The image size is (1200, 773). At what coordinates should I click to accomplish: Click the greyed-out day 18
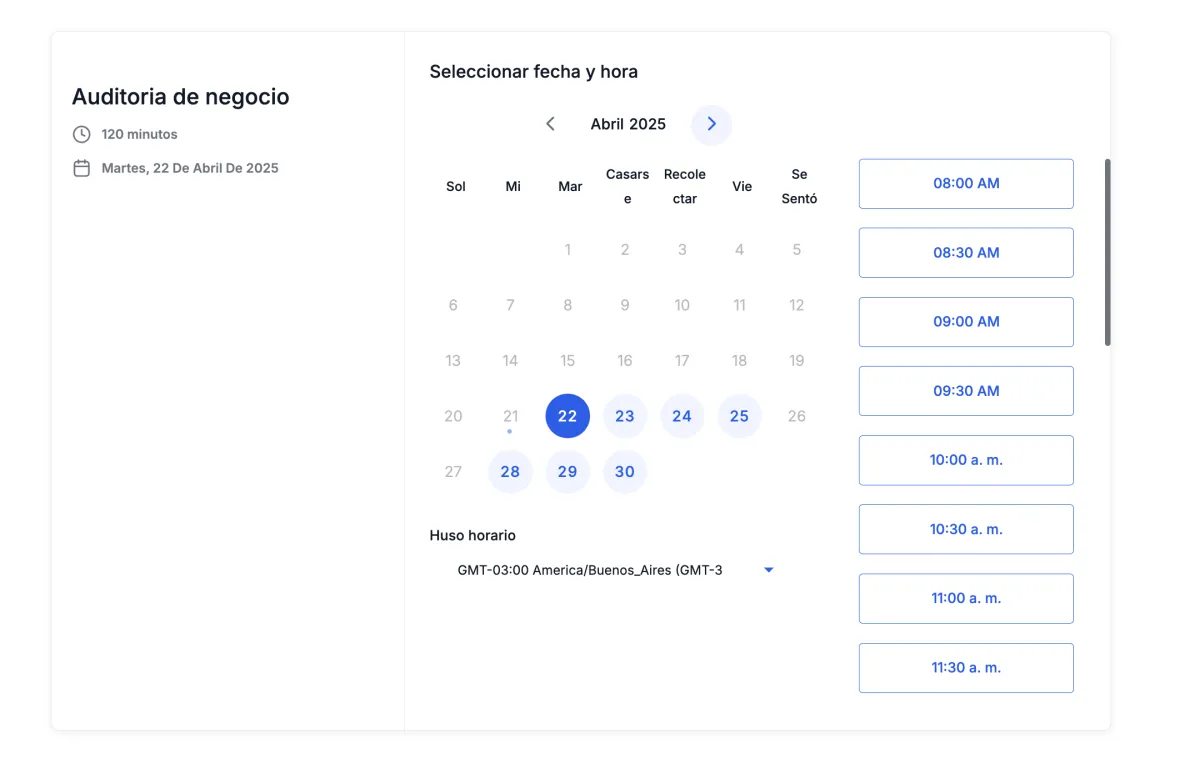tap(739, 361)
